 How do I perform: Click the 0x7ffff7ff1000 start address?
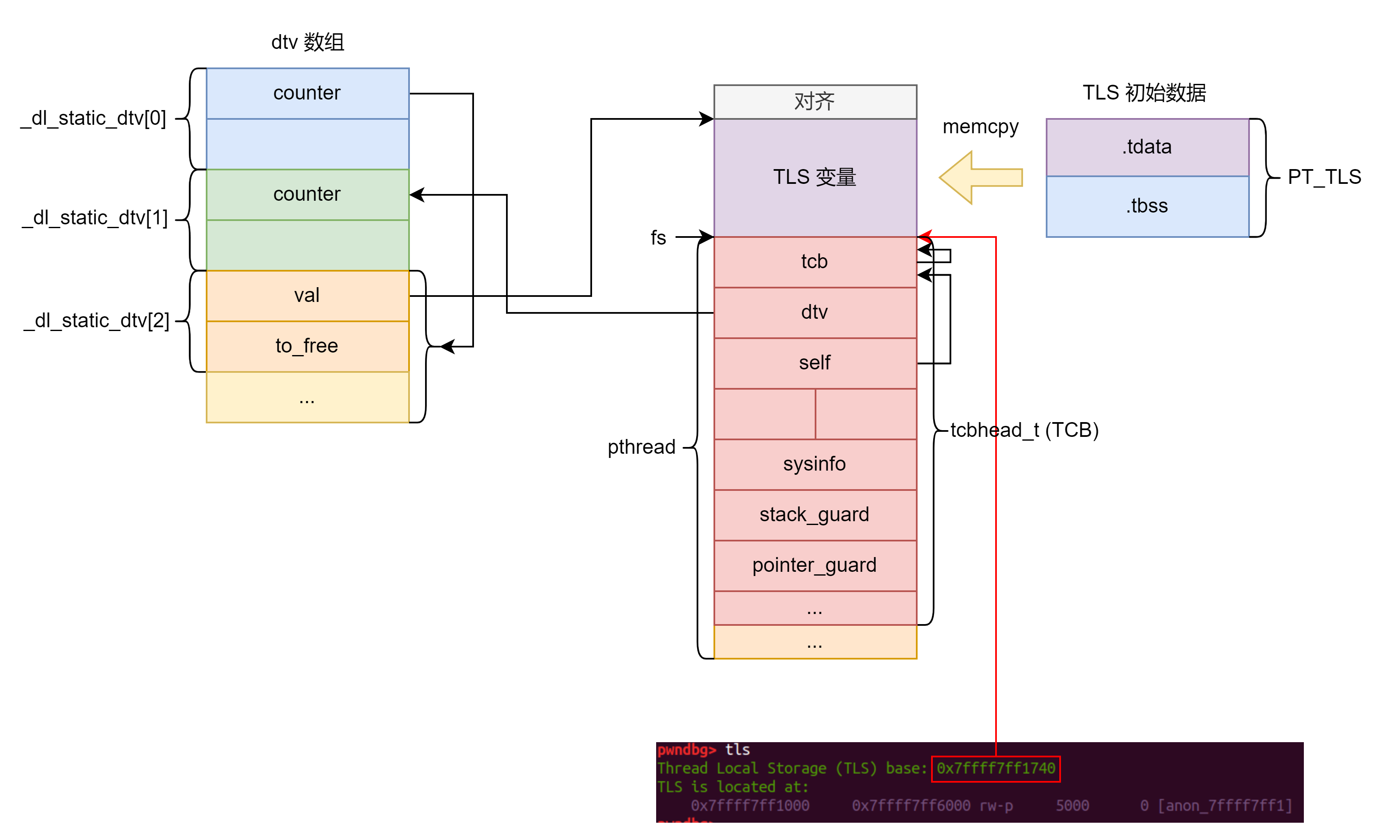click(x=750, y=805)
